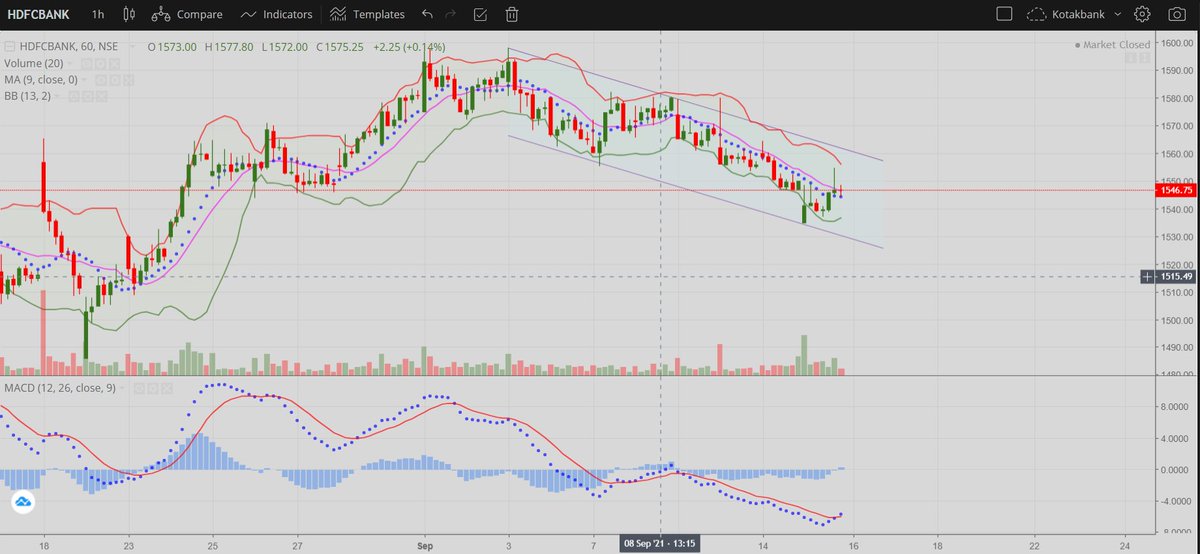Screen dimensions: 1200x554
Task: Remove the Volume (20) indicator
Action: pyautogui.click(x=115, y=63)
